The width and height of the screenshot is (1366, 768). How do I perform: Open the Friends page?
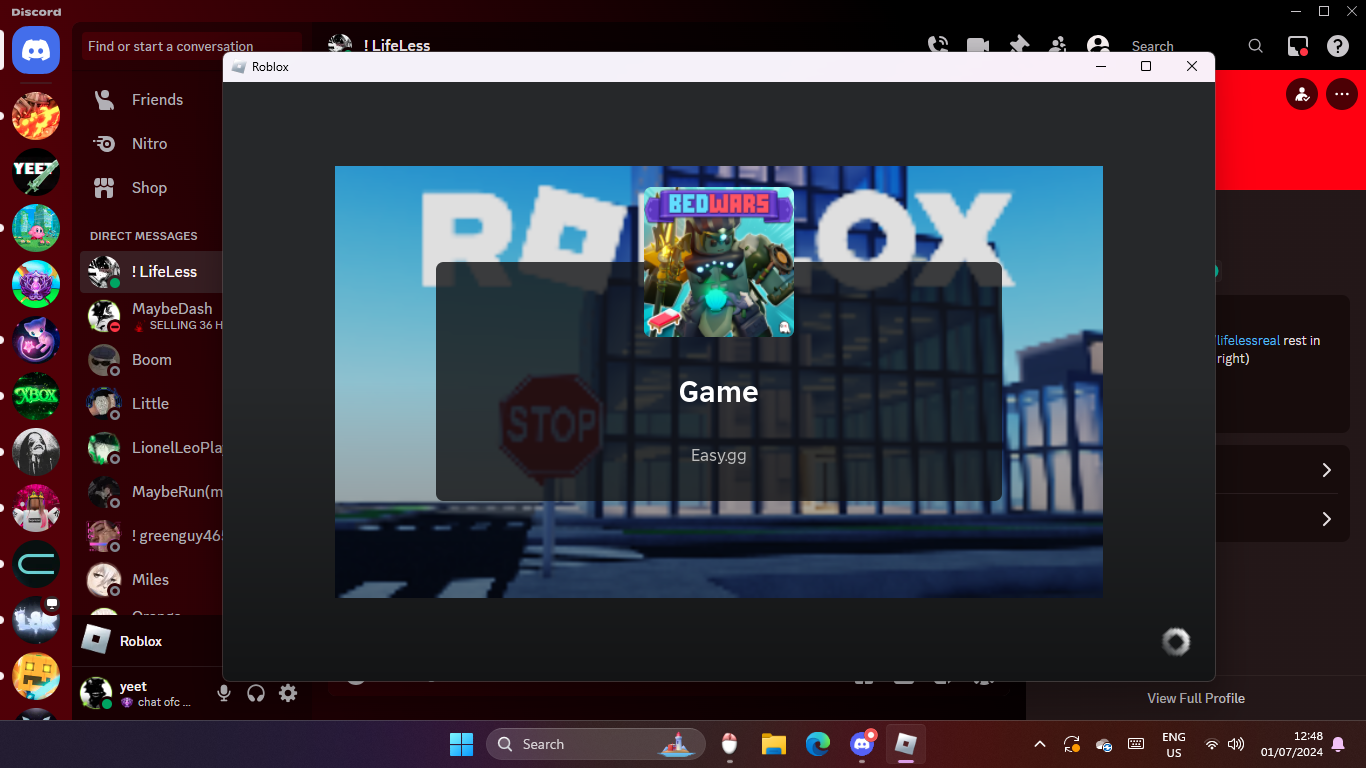151,100
